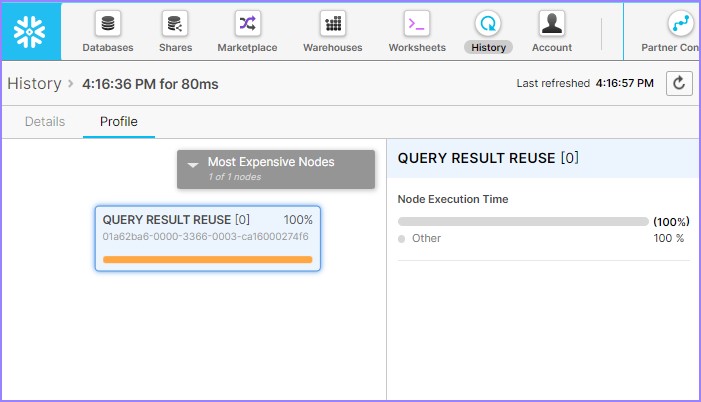
Task: Switch to the Details tab
Action: [x=45, y=122]
